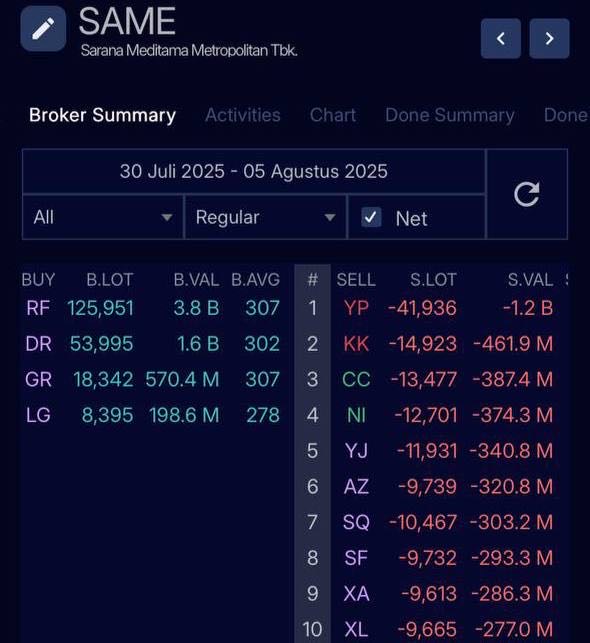Sort by the B.LOT column header
The width and height of the screenshot is (590, 643).
(x=109, y=280)
